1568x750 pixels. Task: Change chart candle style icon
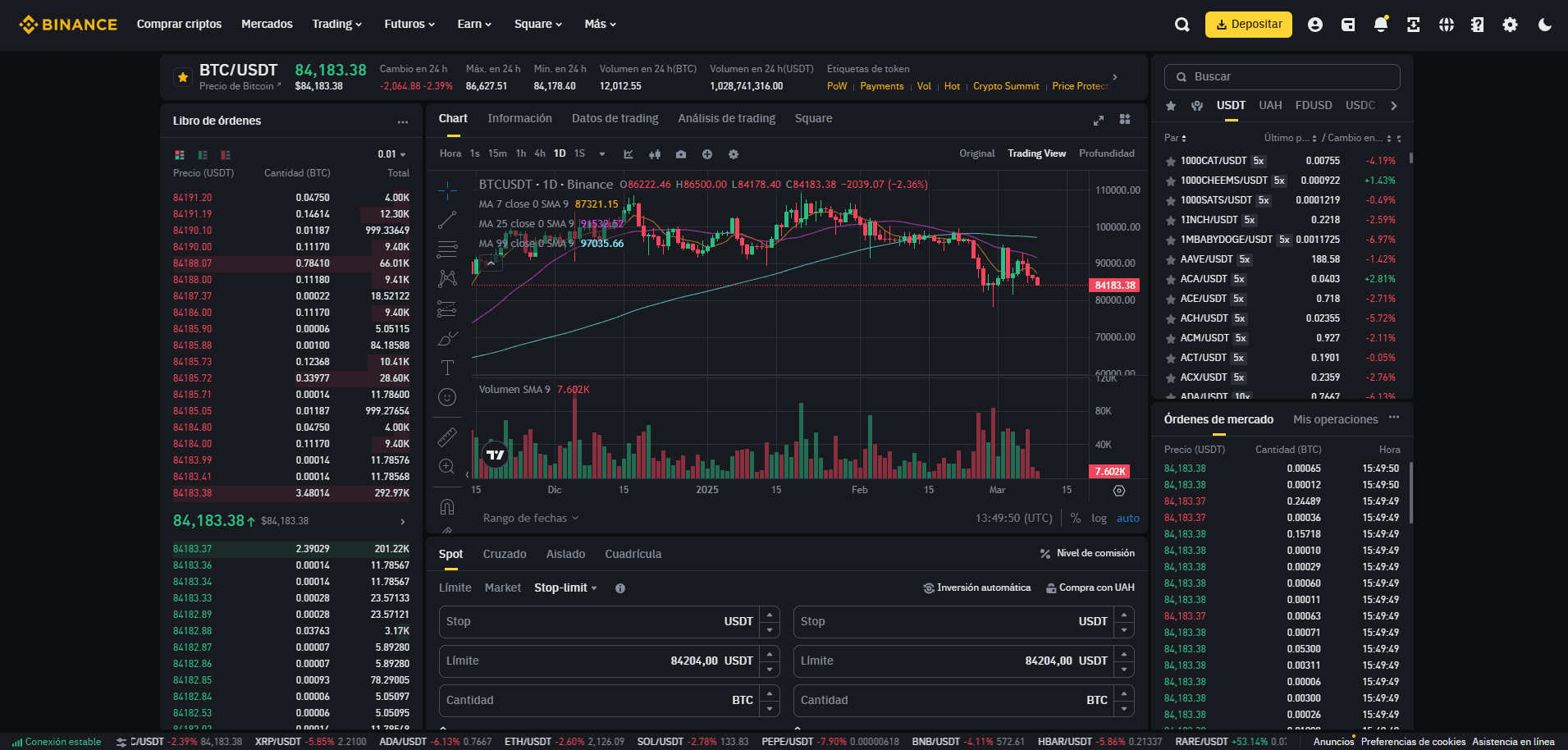point(655,154)
